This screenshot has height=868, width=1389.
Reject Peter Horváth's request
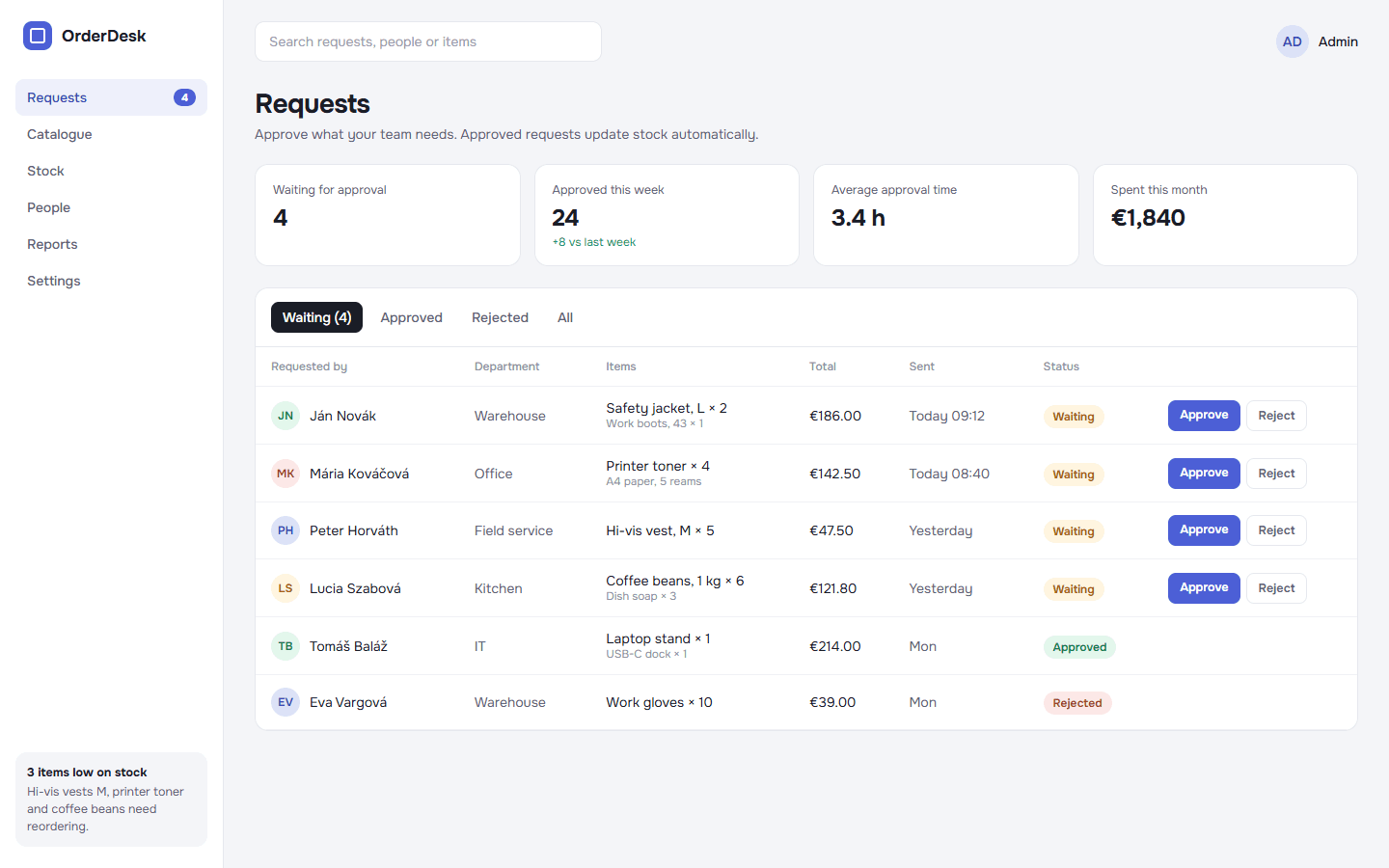(x=1276, y=530)
